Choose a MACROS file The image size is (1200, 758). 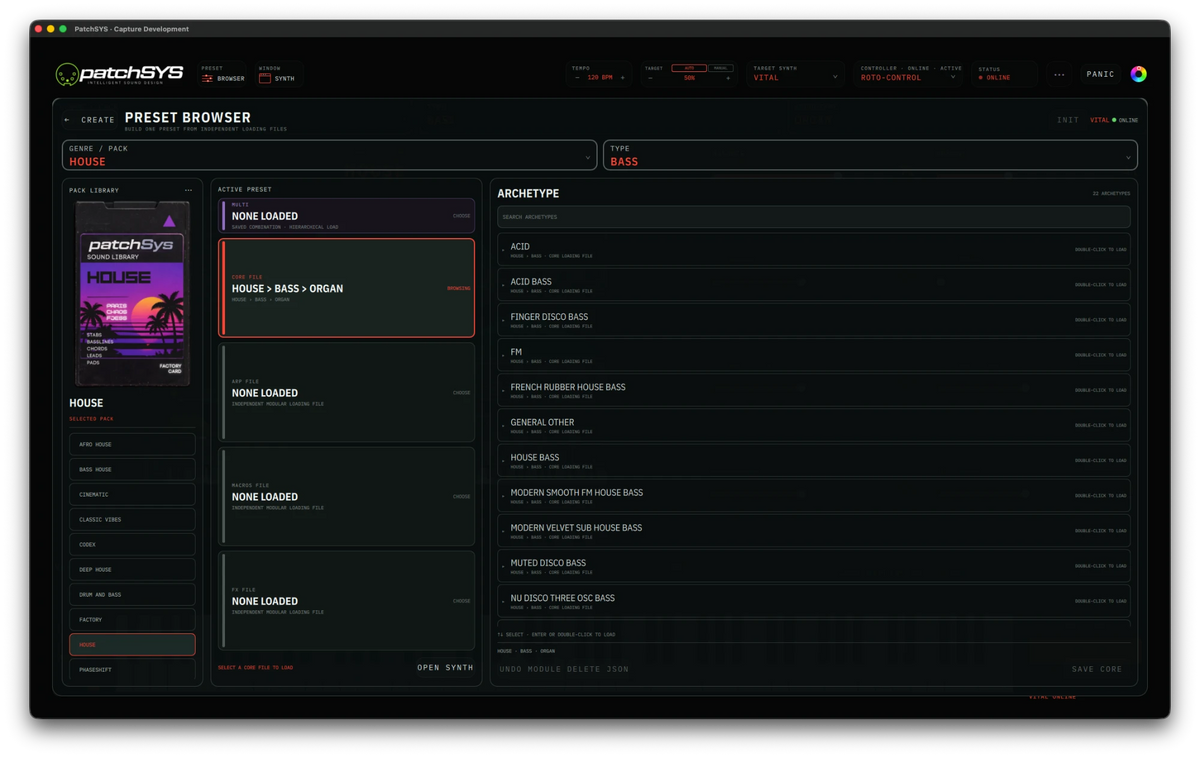346,496
